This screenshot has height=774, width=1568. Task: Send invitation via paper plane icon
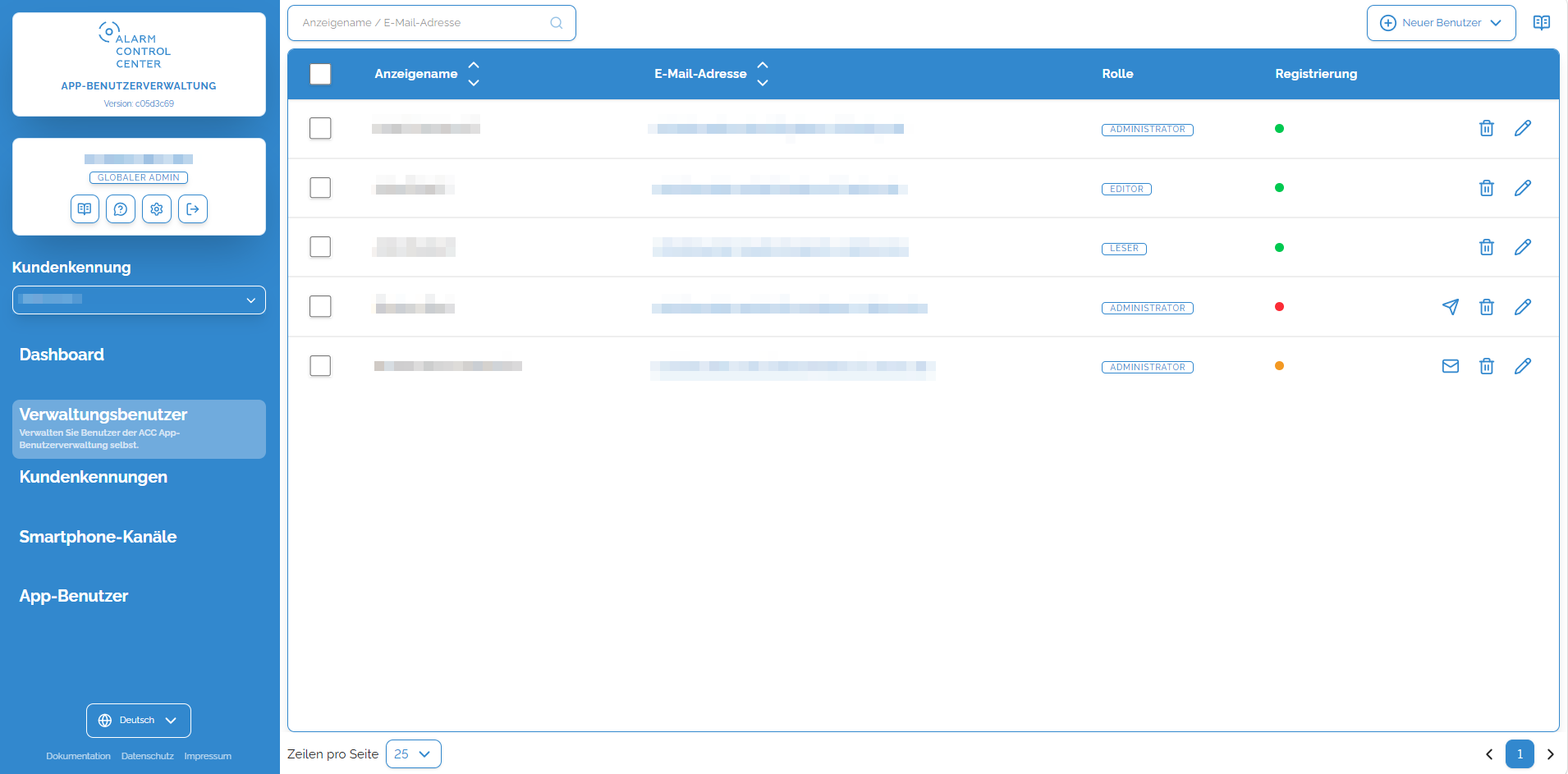tap(1451, 307)
